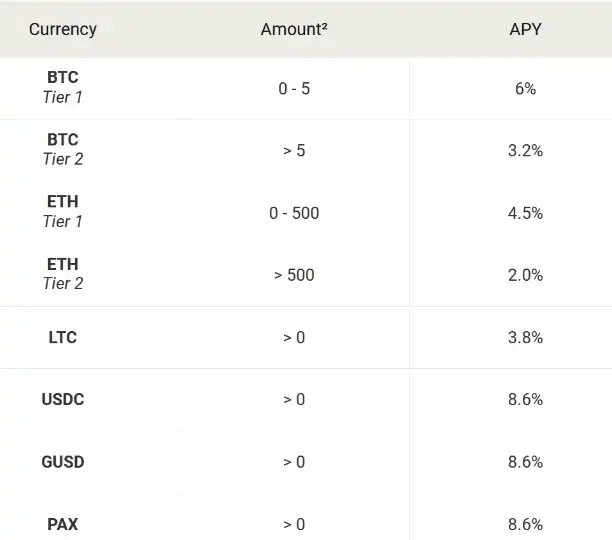Select the 0 - 500 amount cell

click(x=294, y=213)
